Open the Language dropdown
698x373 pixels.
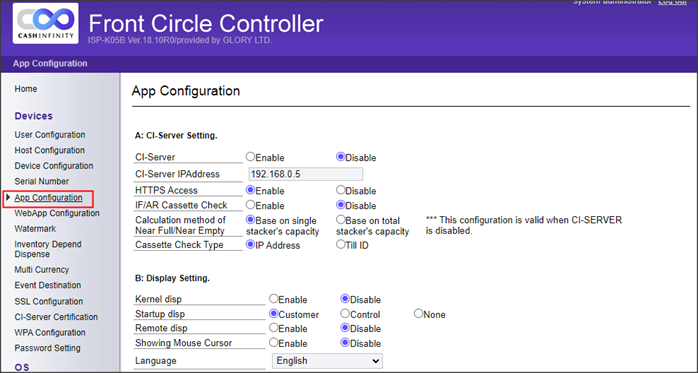point(327,361)
